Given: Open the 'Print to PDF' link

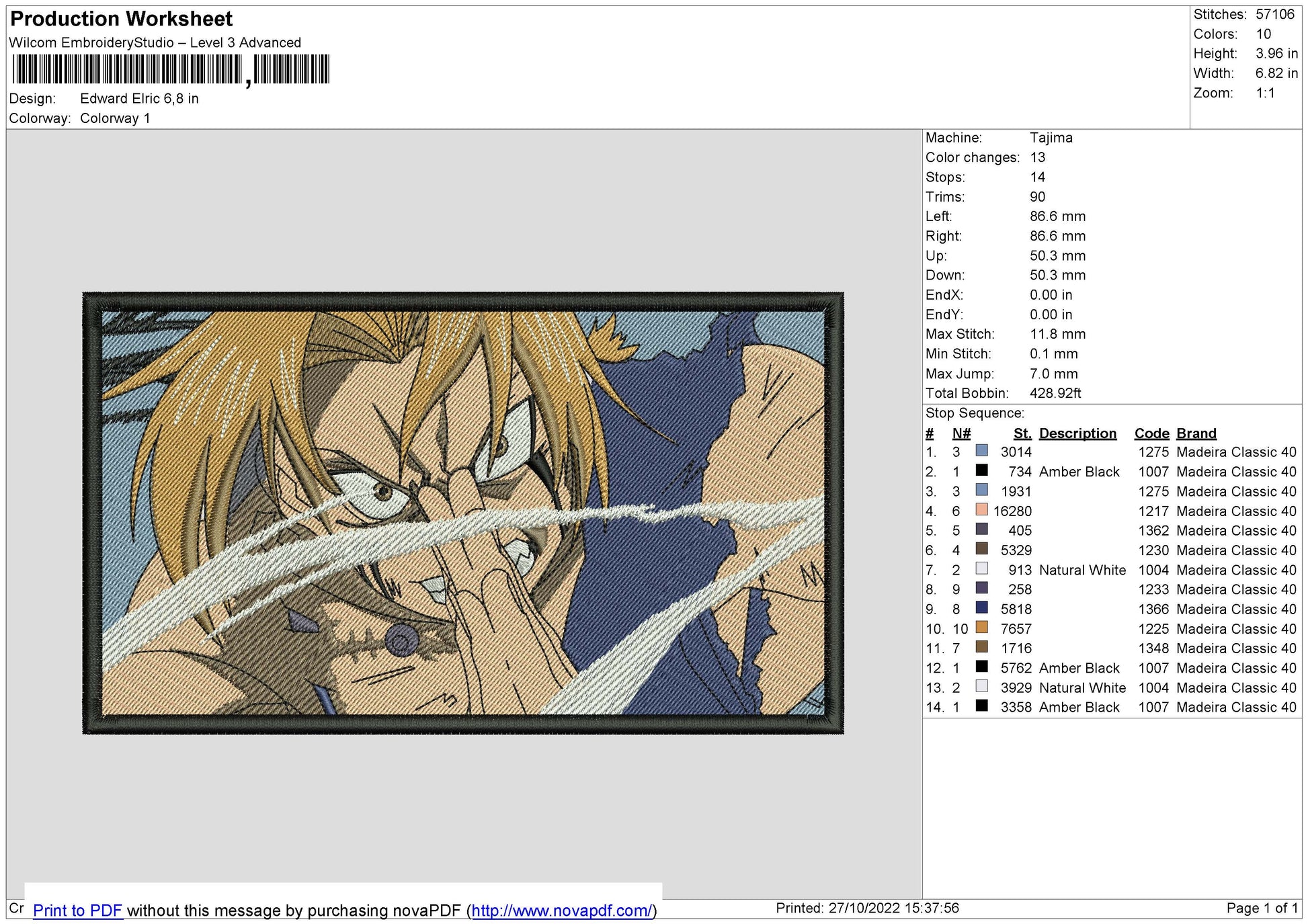Looking at the screenshot, I should point(78,911).
